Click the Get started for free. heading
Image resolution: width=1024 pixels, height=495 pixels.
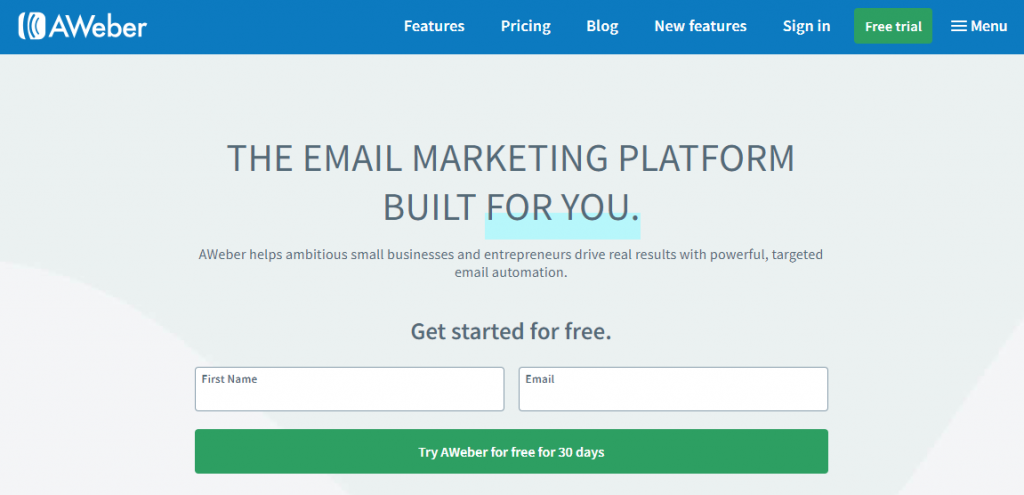[511, 331]
